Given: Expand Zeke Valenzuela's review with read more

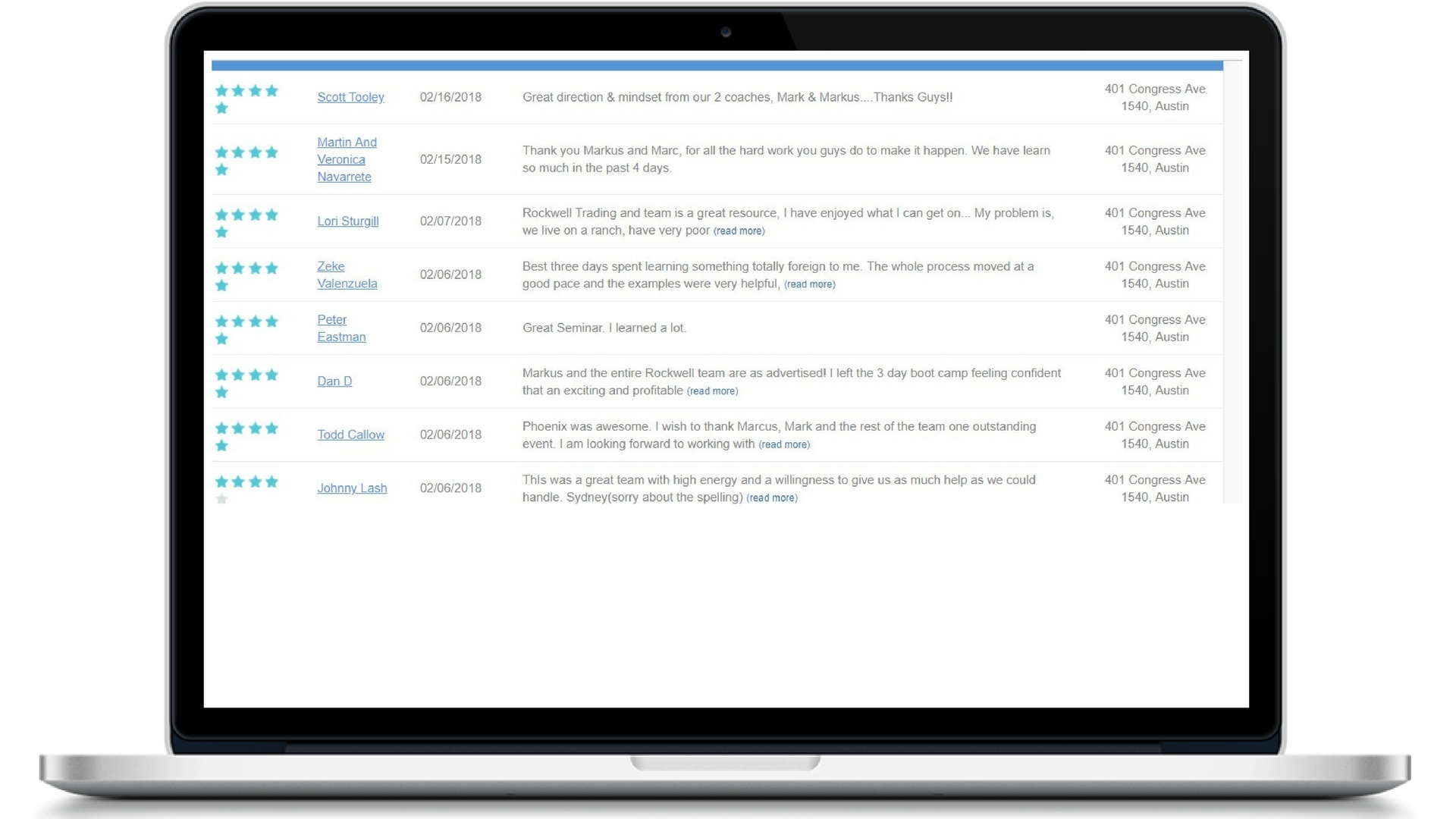Looking at the screenshot, I should tap(809, 284).
